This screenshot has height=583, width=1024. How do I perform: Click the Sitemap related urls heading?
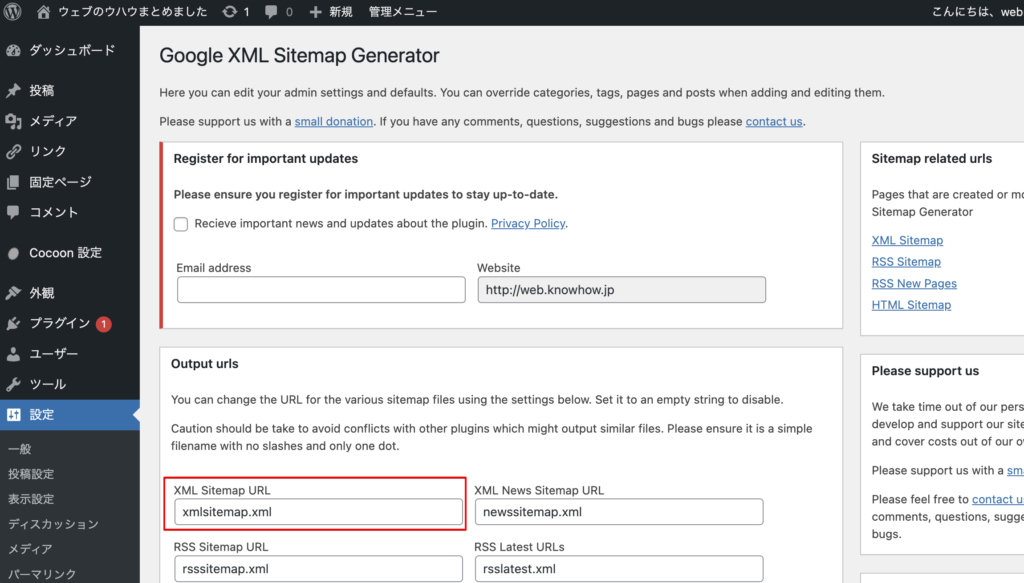pos(932,159)
